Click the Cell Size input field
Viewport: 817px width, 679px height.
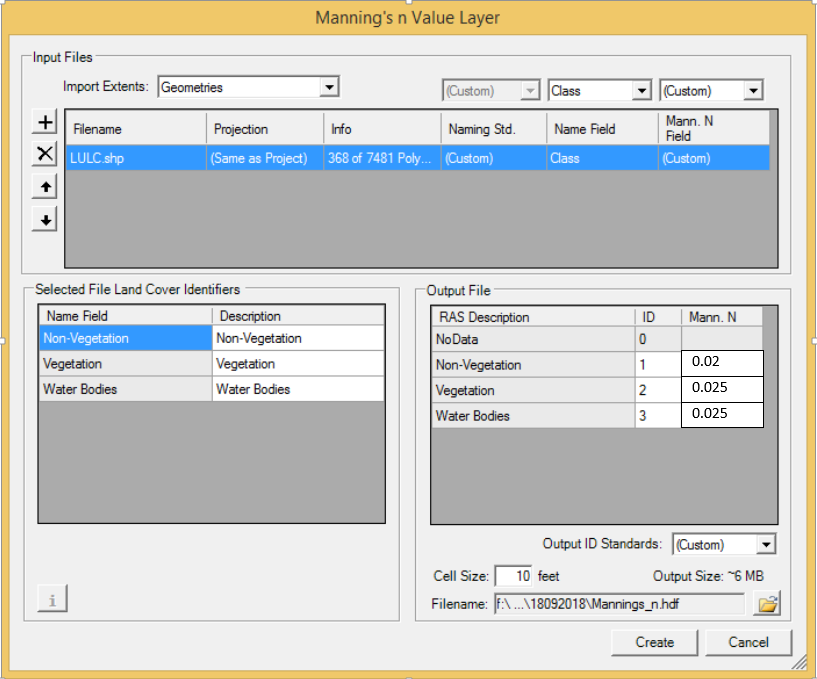[x=513, y=576]
